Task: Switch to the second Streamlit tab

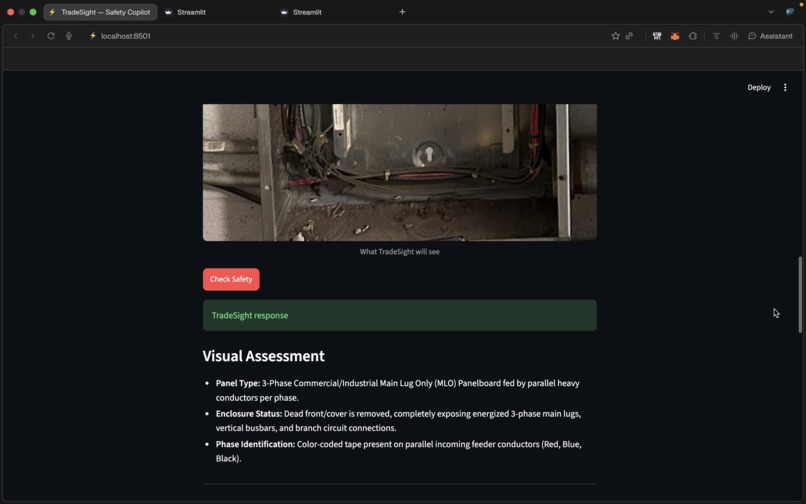Action: point(307,12)
